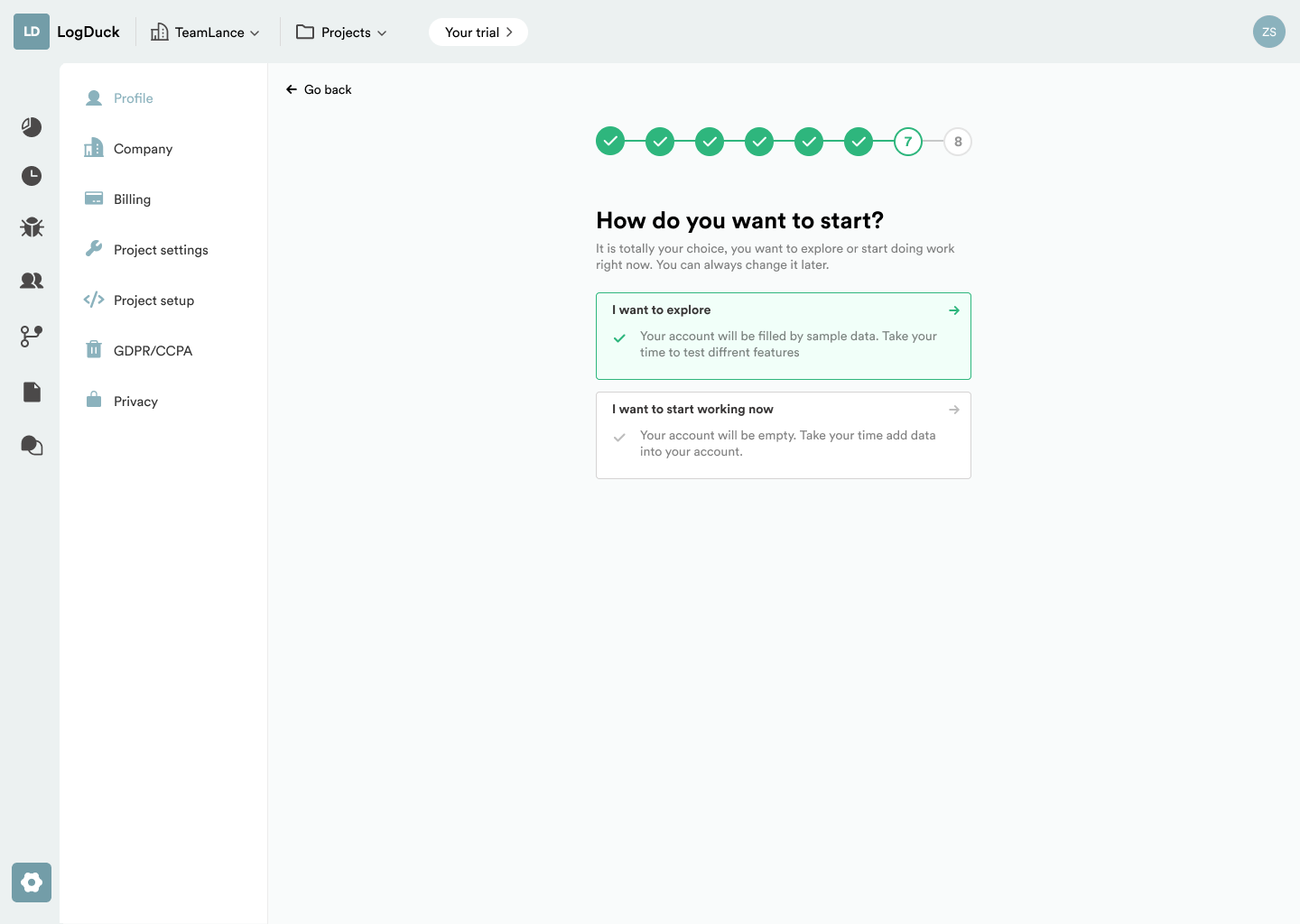
Task: Open the Billing settings menu item
Action: pyautogui.click(x=132, y=199)
